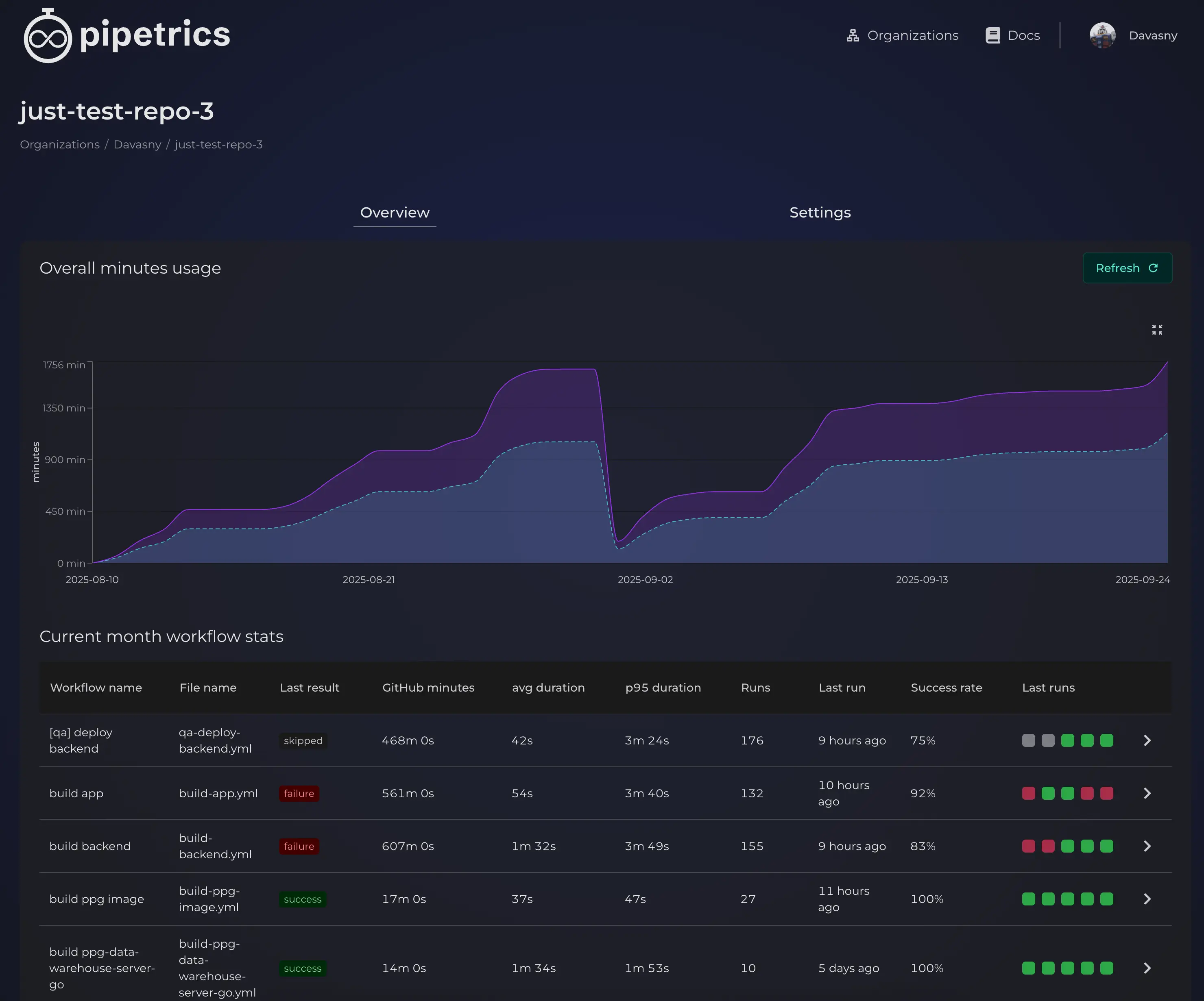Click the Refresh button
Image resolution: width=1204 pixels, height=1001 pixels.
point(1127,268)
